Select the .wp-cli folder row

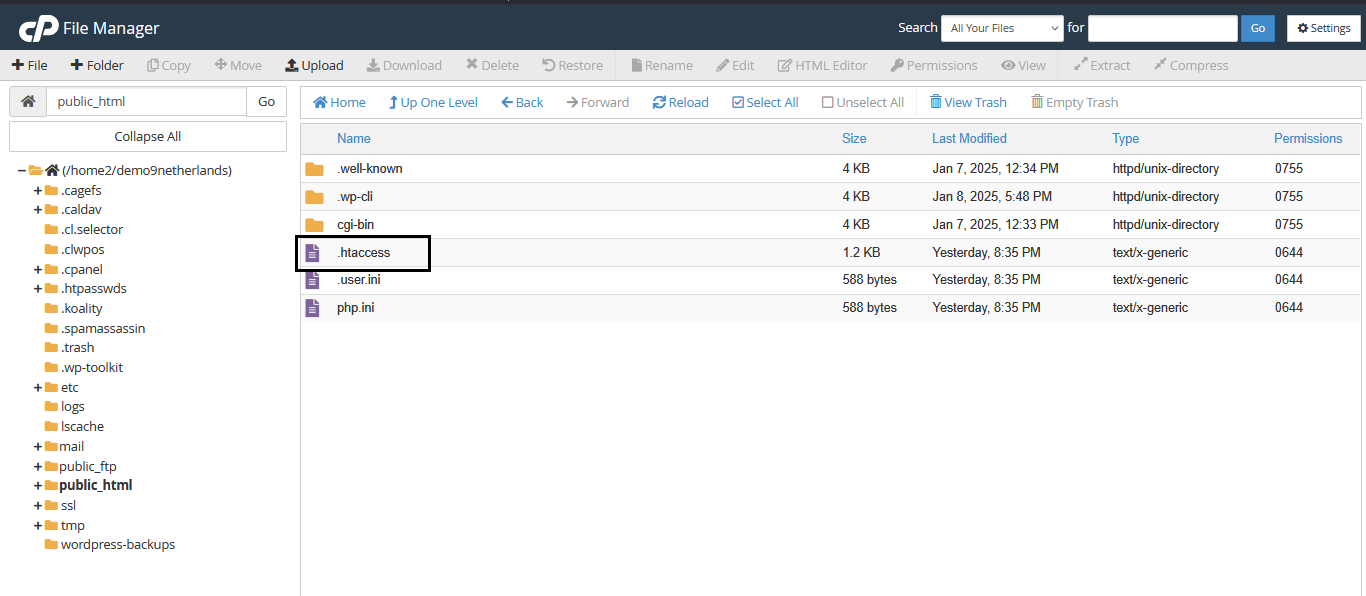click(x=830, y=196)
